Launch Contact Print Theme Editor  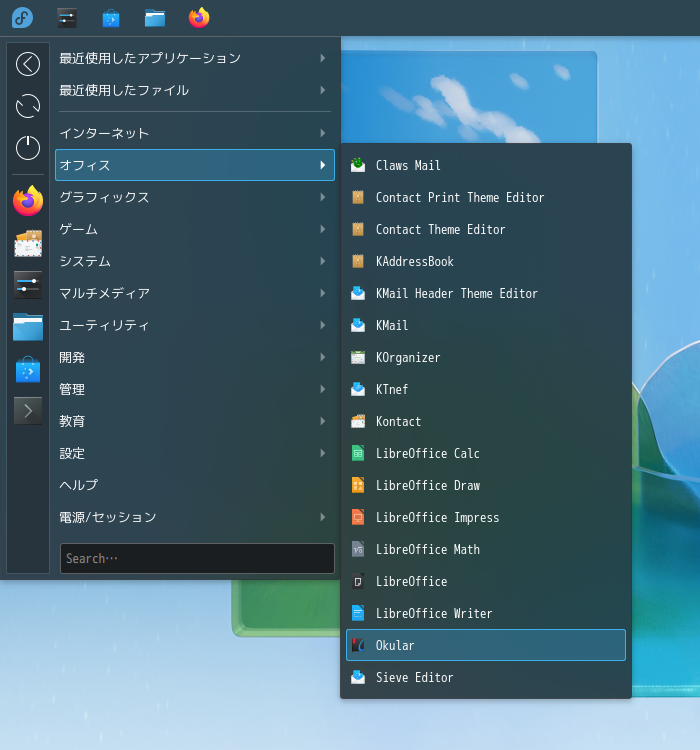point(486,198)
